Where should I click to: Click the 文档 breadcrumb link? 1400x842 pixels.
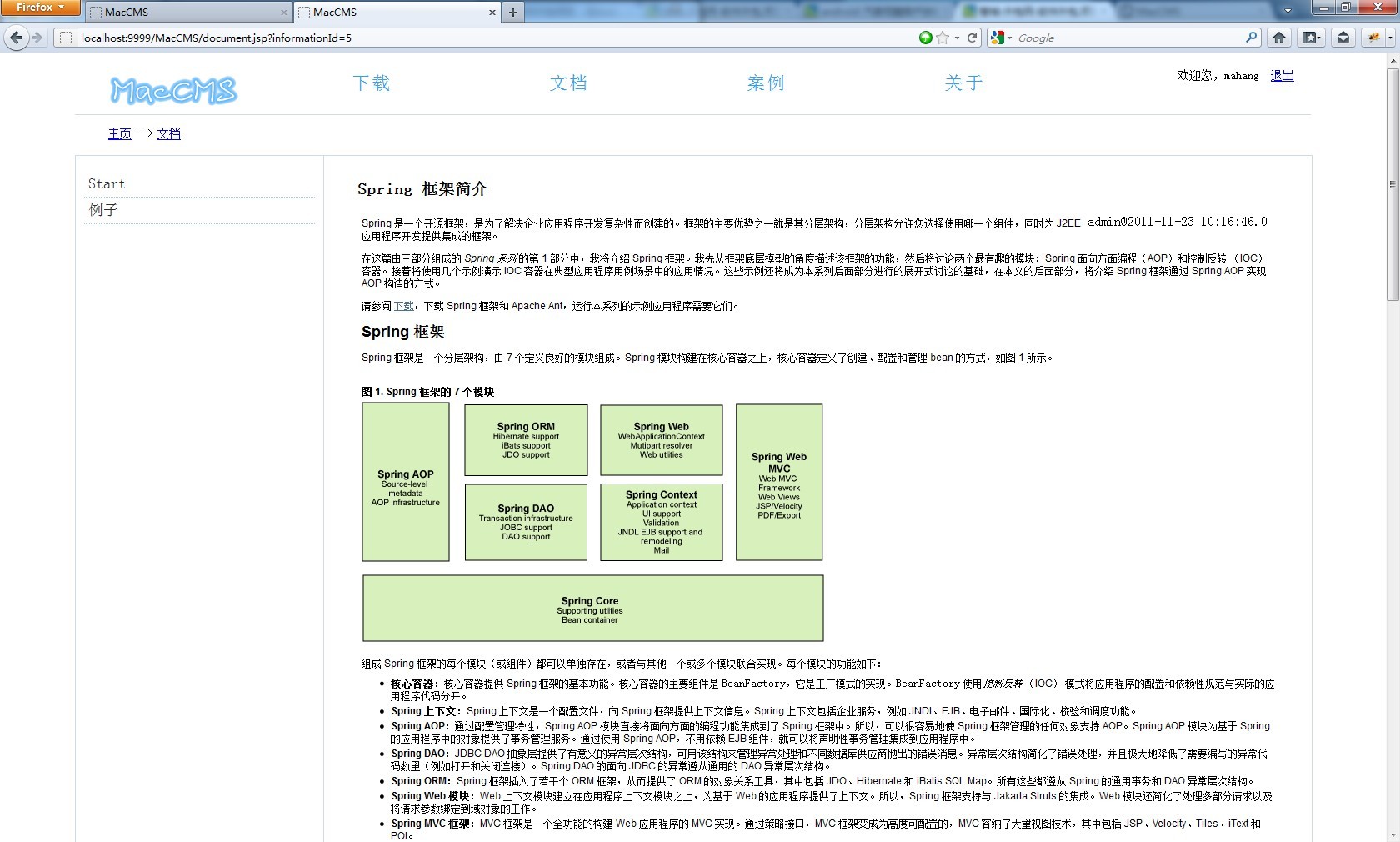(168, 133)
